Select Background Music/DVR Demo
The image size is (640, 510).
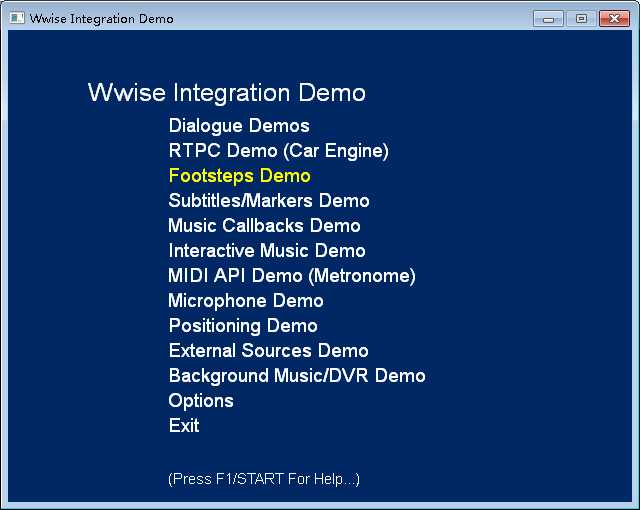pos(297,376)
